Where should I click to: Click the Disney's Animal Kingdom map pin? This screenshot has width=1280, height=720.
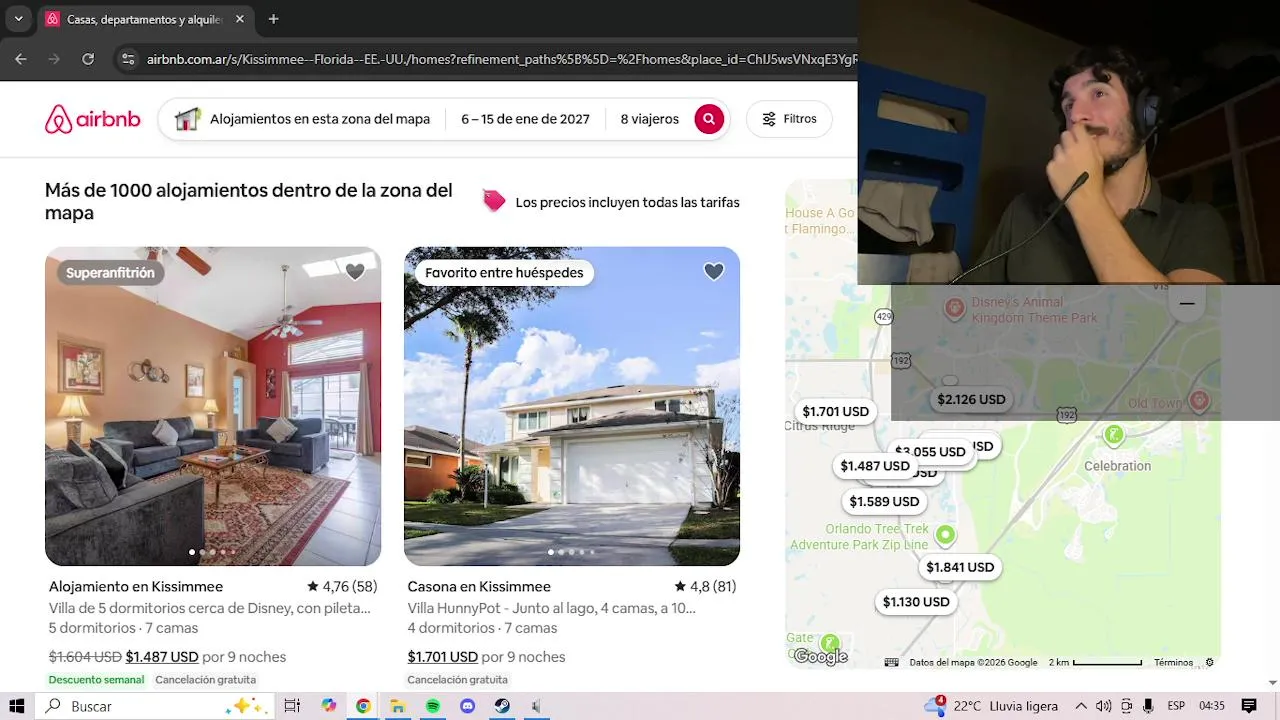954,307
